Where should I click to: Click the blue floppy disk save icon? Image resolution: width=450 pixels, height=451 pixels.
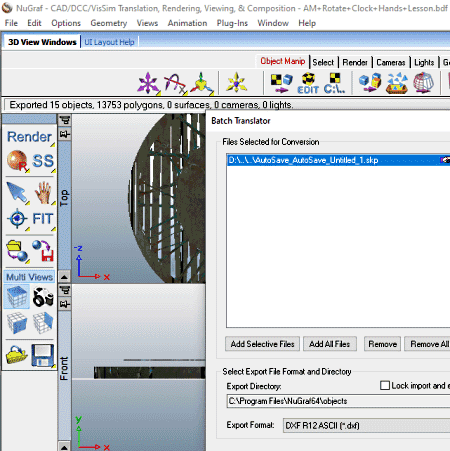point(43,355)
